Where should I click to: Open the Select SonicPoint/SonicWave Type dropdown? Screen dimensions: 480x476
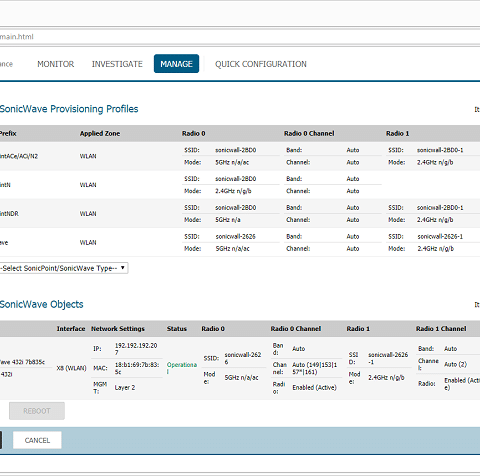[64, 268]
